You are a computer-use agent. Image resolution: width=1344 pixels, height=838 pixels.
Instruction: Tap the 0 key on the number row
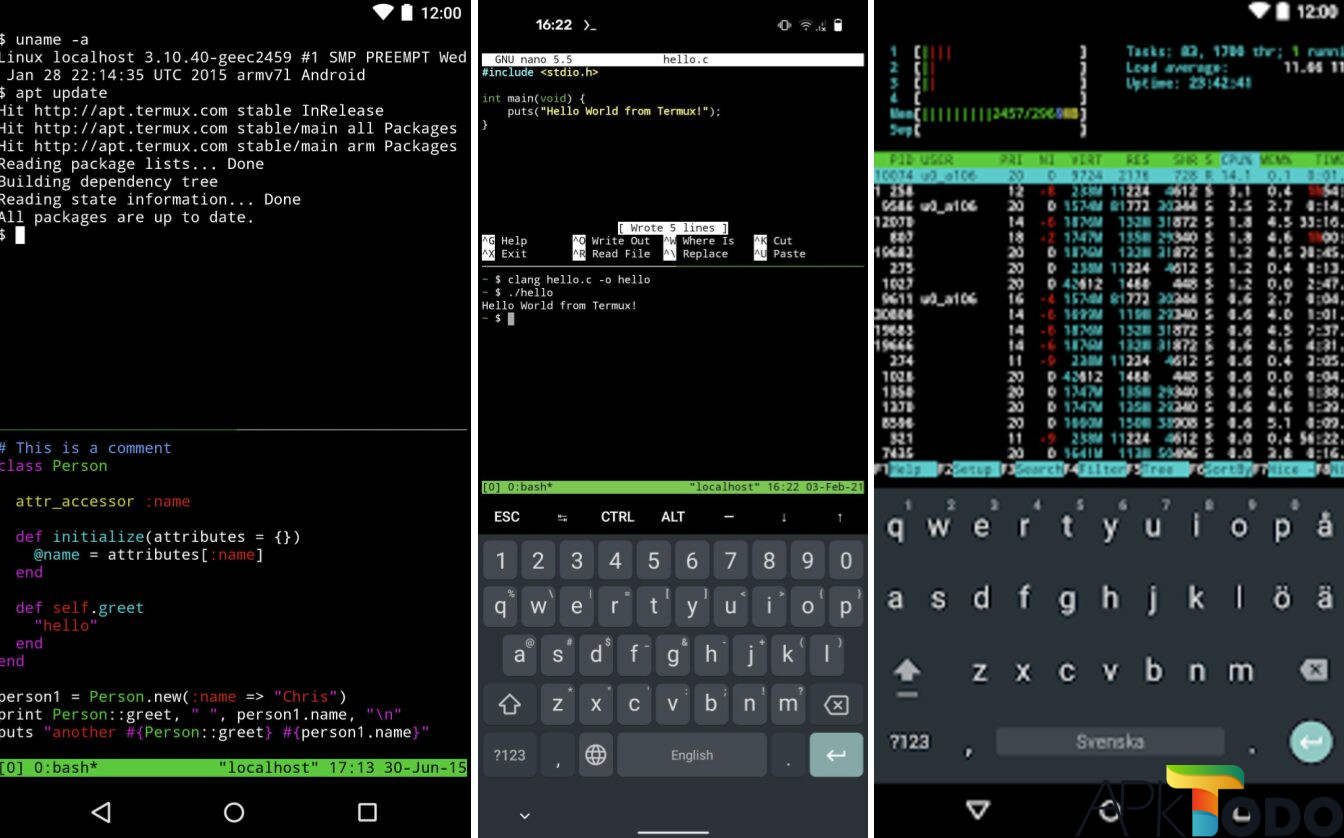846,560
